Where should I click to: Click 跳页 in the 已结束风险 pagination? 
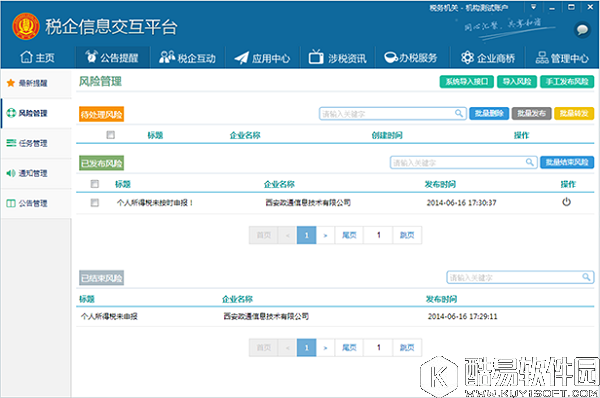click(x=407, y=347)
